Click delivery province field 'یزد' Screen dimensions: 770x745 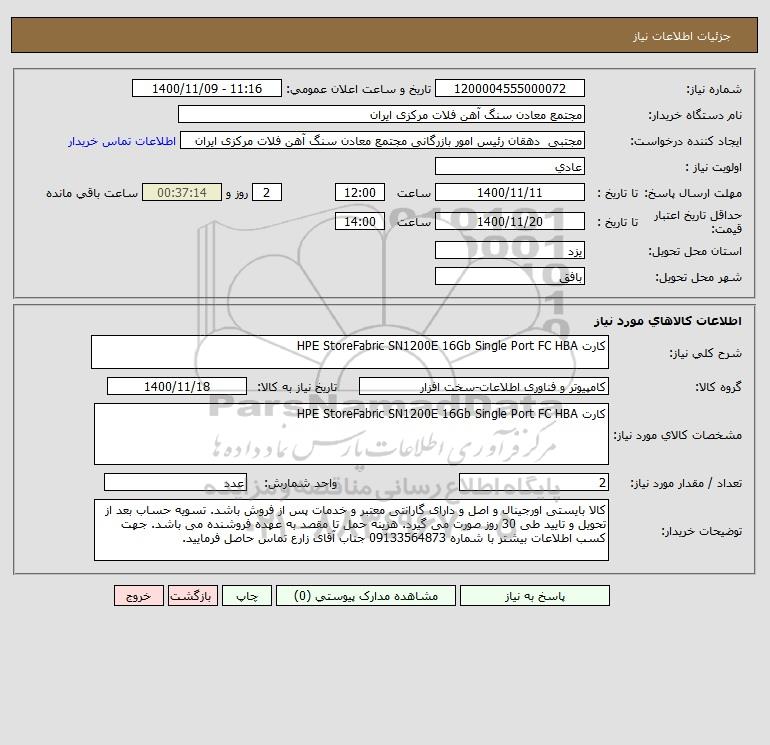click(x=510, y=250)
